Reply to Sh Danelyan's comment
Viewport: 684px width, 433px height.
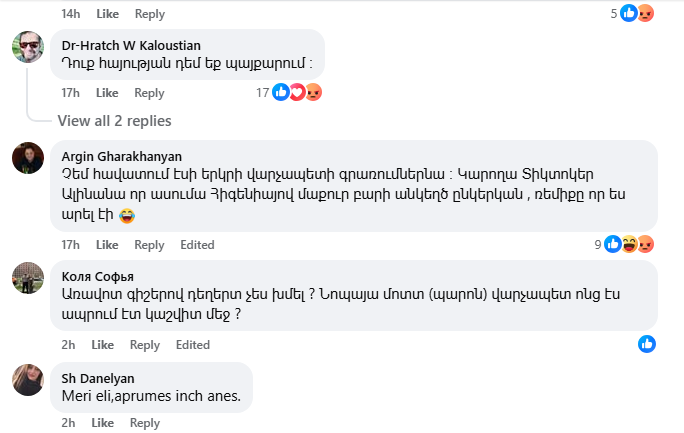click(145, 423)
